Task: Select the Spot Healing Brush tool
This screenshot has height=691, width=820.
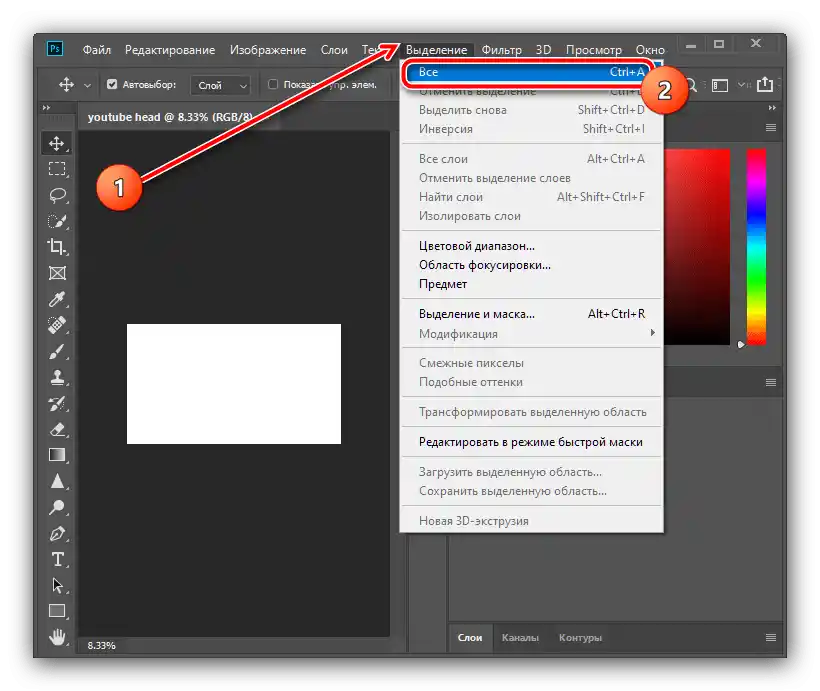Action: pos(57,325)
